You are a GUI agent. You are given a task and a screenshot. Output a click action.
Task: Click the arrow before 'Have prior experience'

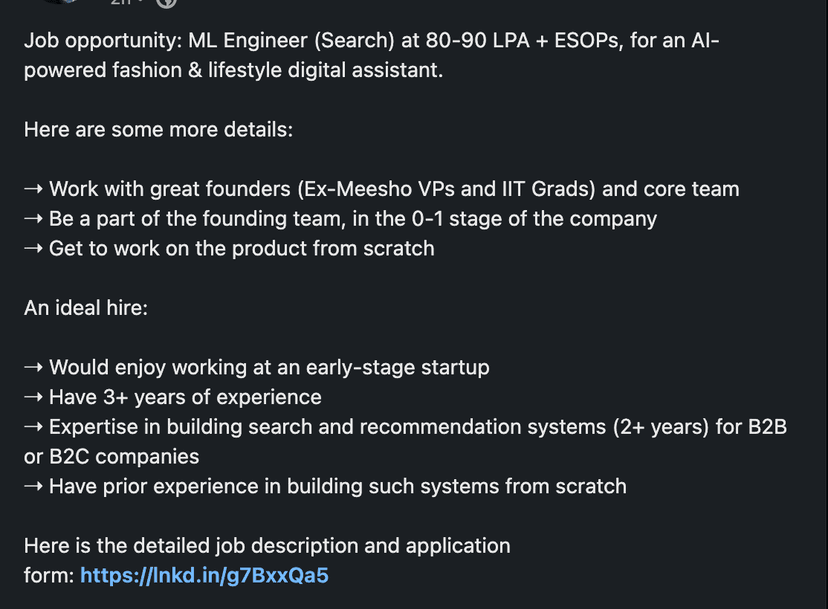(34, 486)
